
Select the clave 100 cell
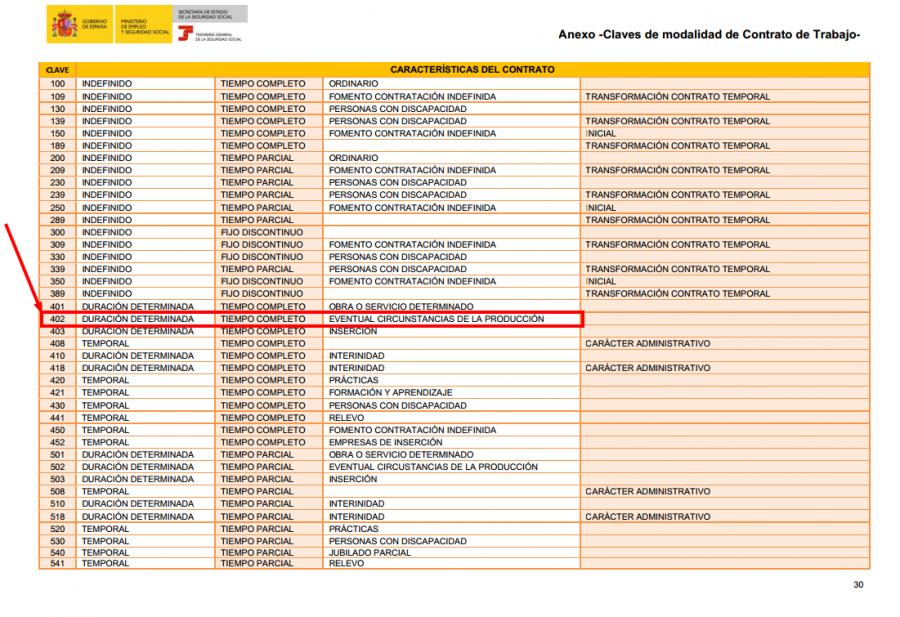[57, 80]
